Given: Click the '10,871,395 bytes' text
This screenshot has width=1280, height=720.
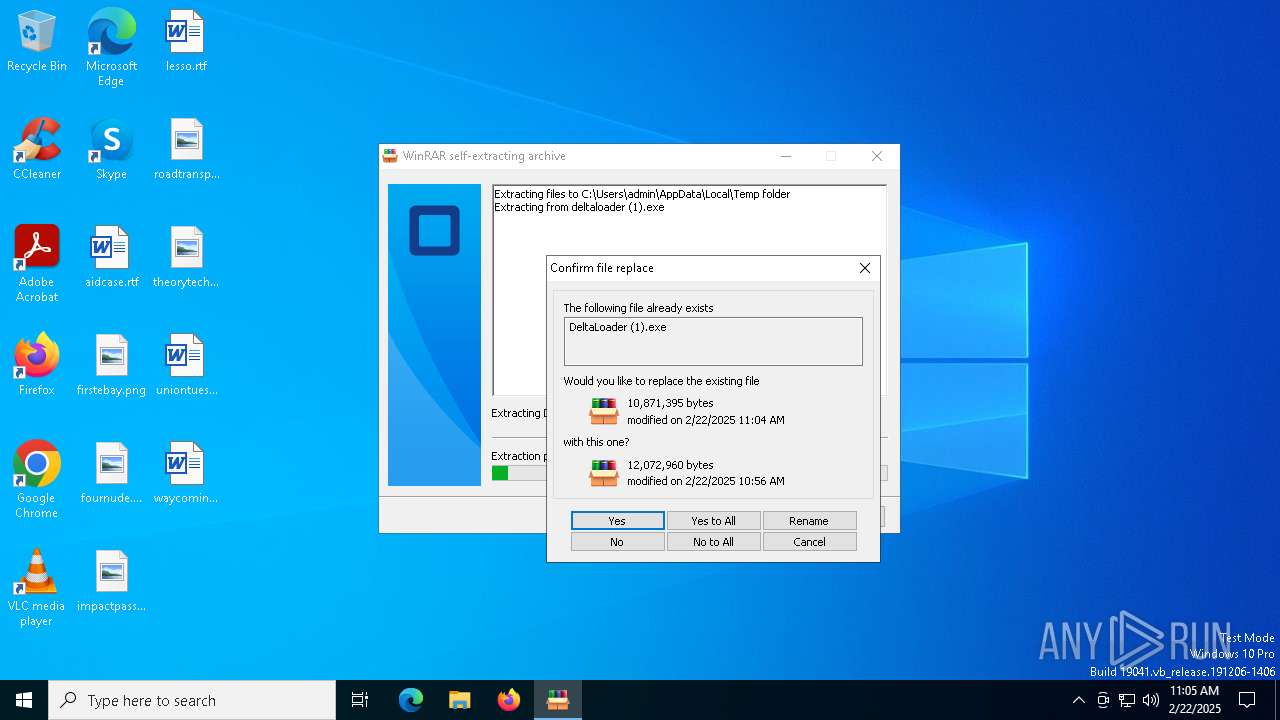Looking at the screenshot, I should 670,403.
